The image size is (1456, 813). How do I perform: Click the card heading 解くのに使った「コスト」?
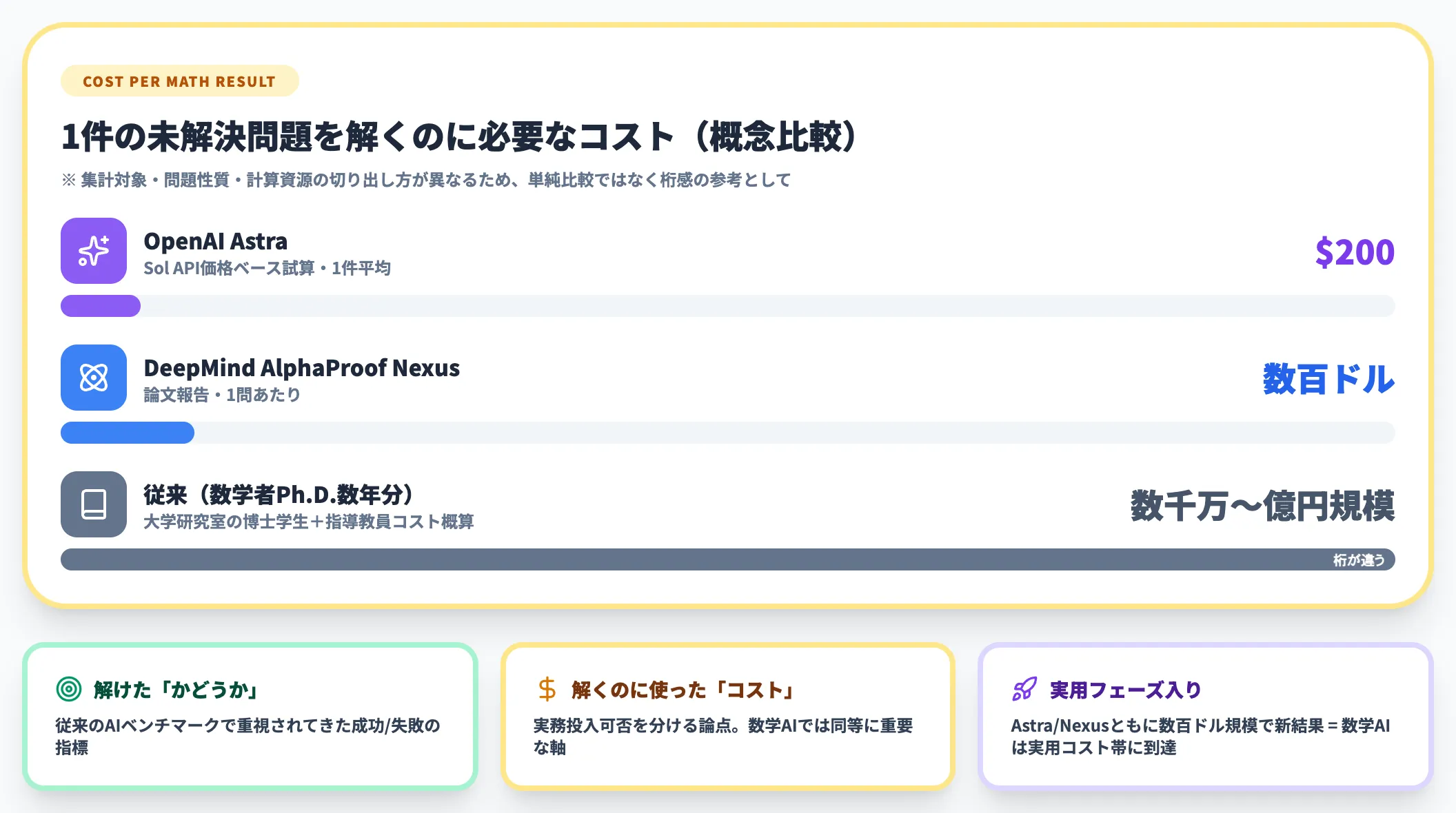684,690
